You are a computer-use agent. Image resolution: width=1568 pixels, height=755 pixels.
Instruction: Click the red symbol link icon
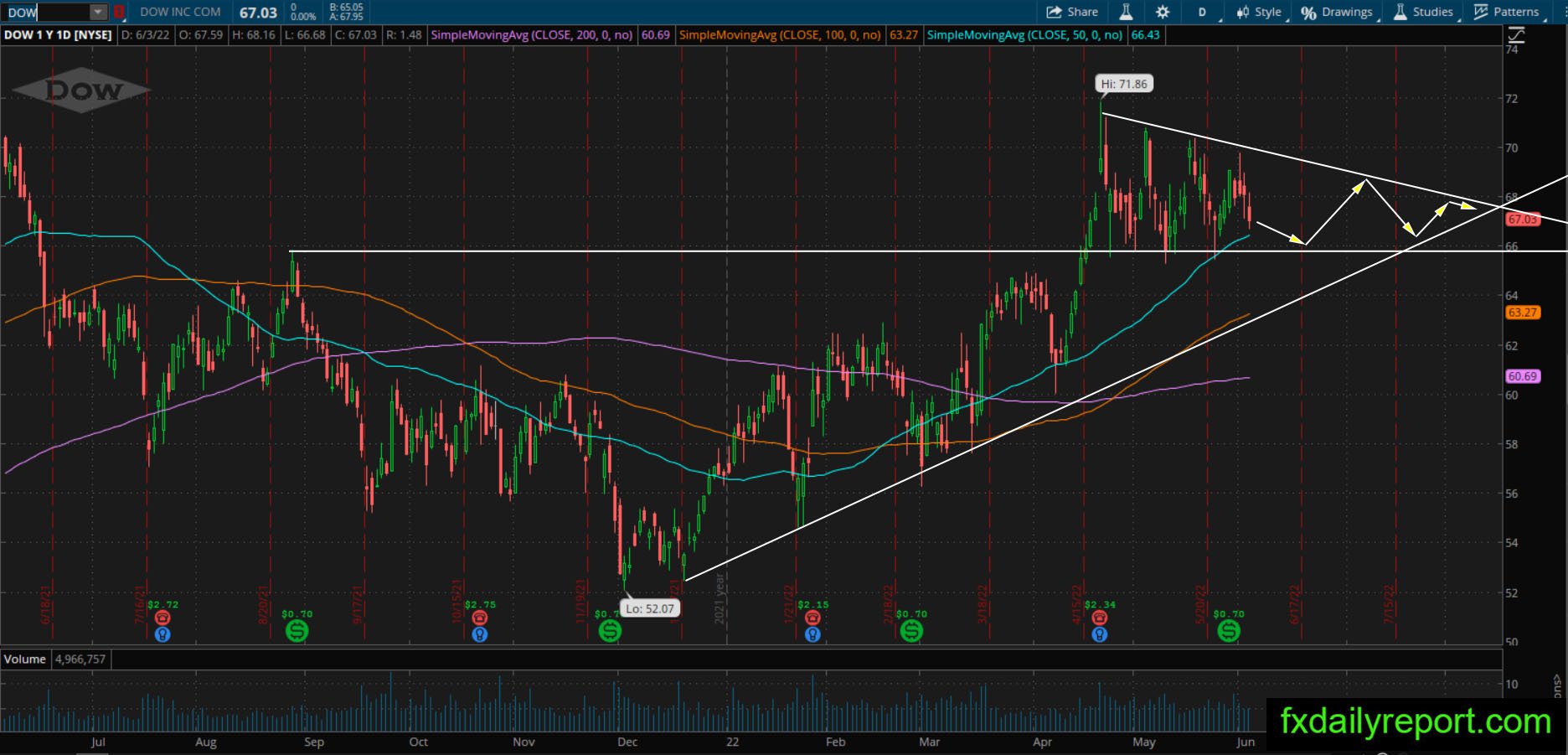pos(119,13)
